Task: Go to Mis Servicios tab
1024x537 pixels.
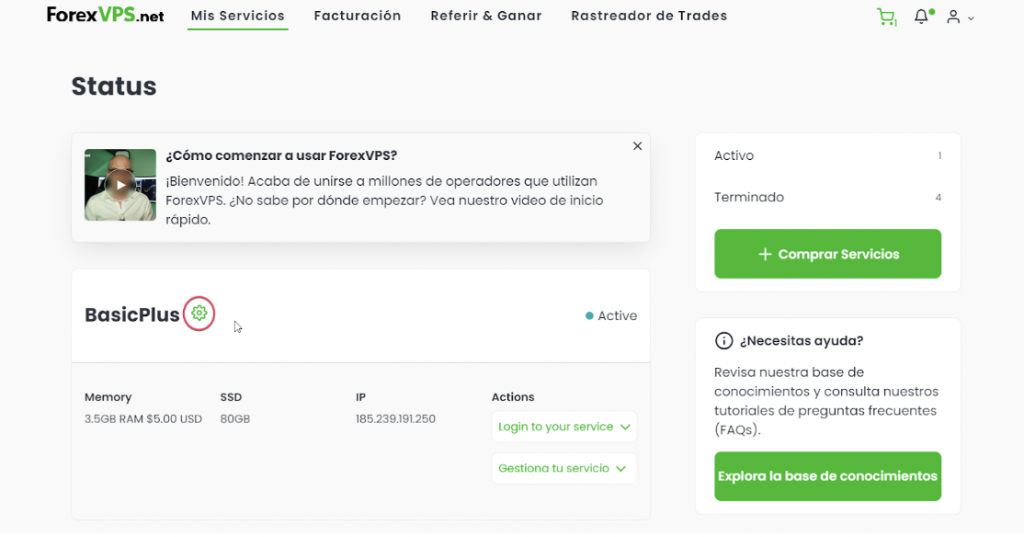Action: click(238, 16)
